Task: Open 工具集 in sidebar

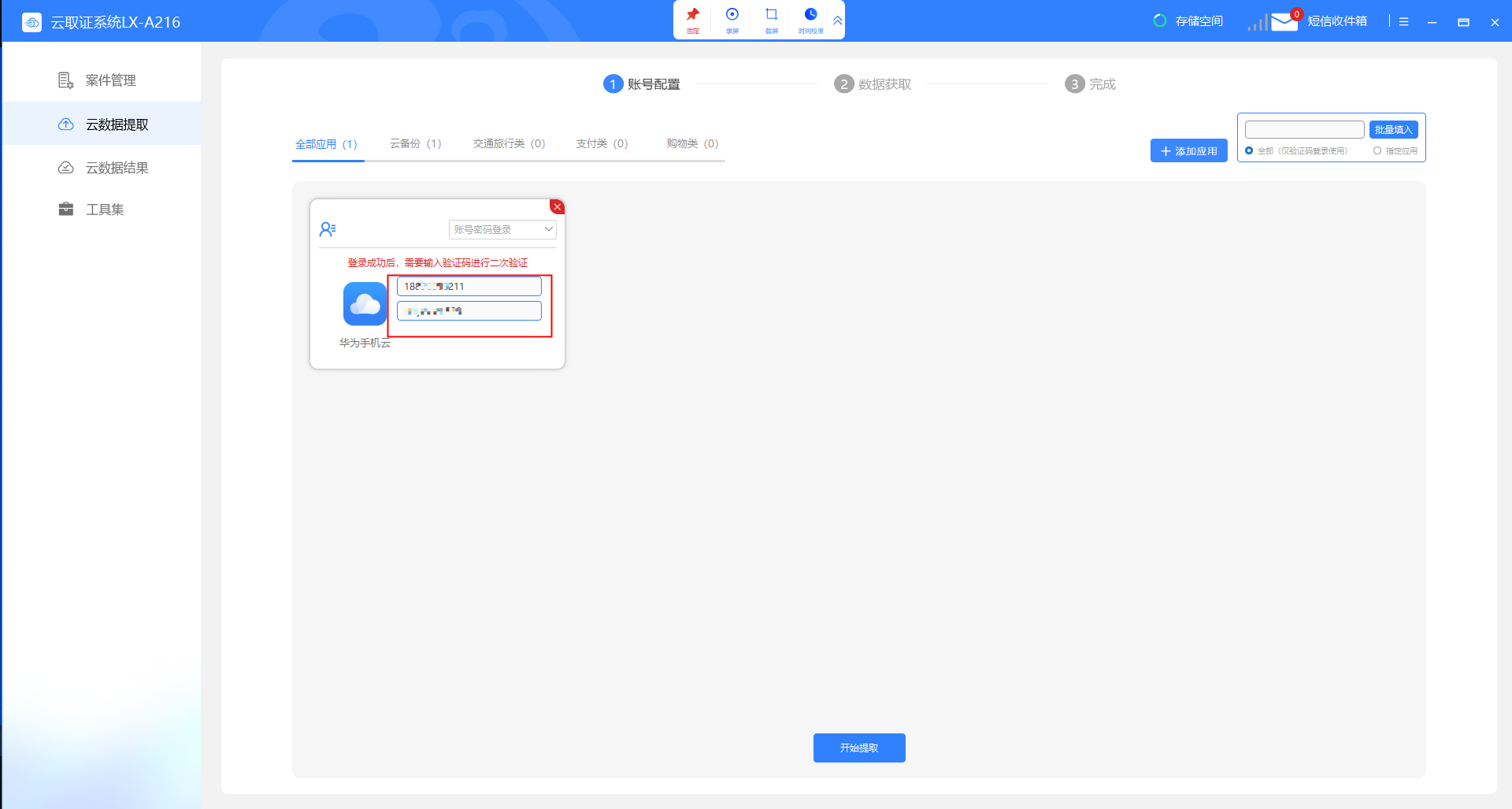Action: coord(101,209)
